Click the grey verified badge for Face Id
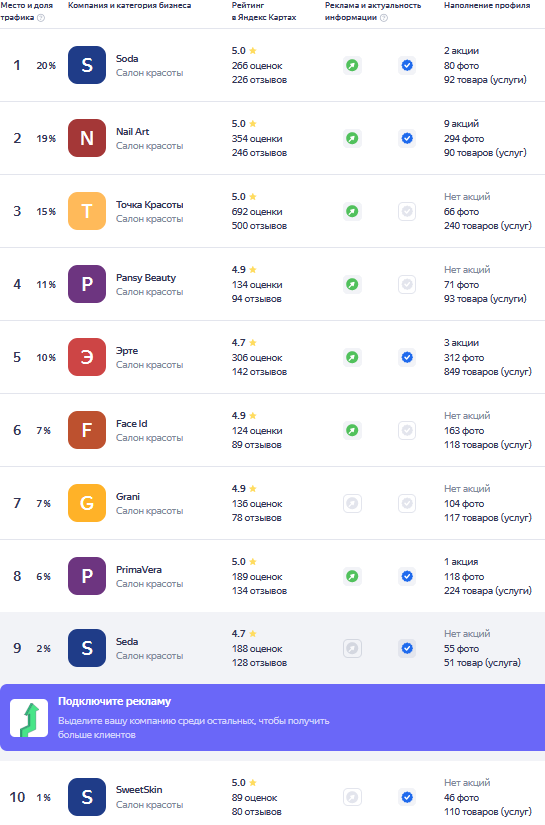The width and height of the screenshot is (545, 825). pos(407,430)
